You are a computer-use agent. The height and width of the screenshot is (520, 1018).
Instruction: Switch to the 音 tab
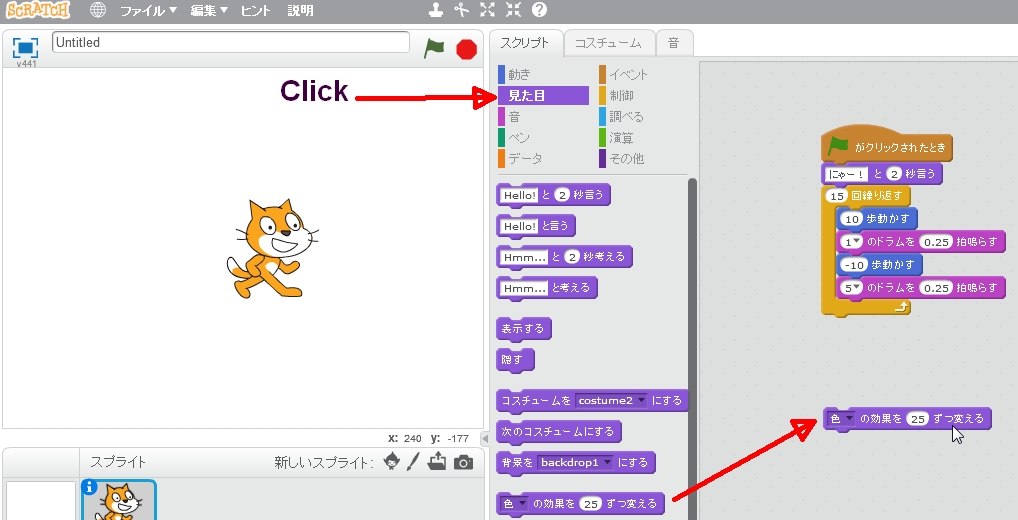tap(674, 43)
